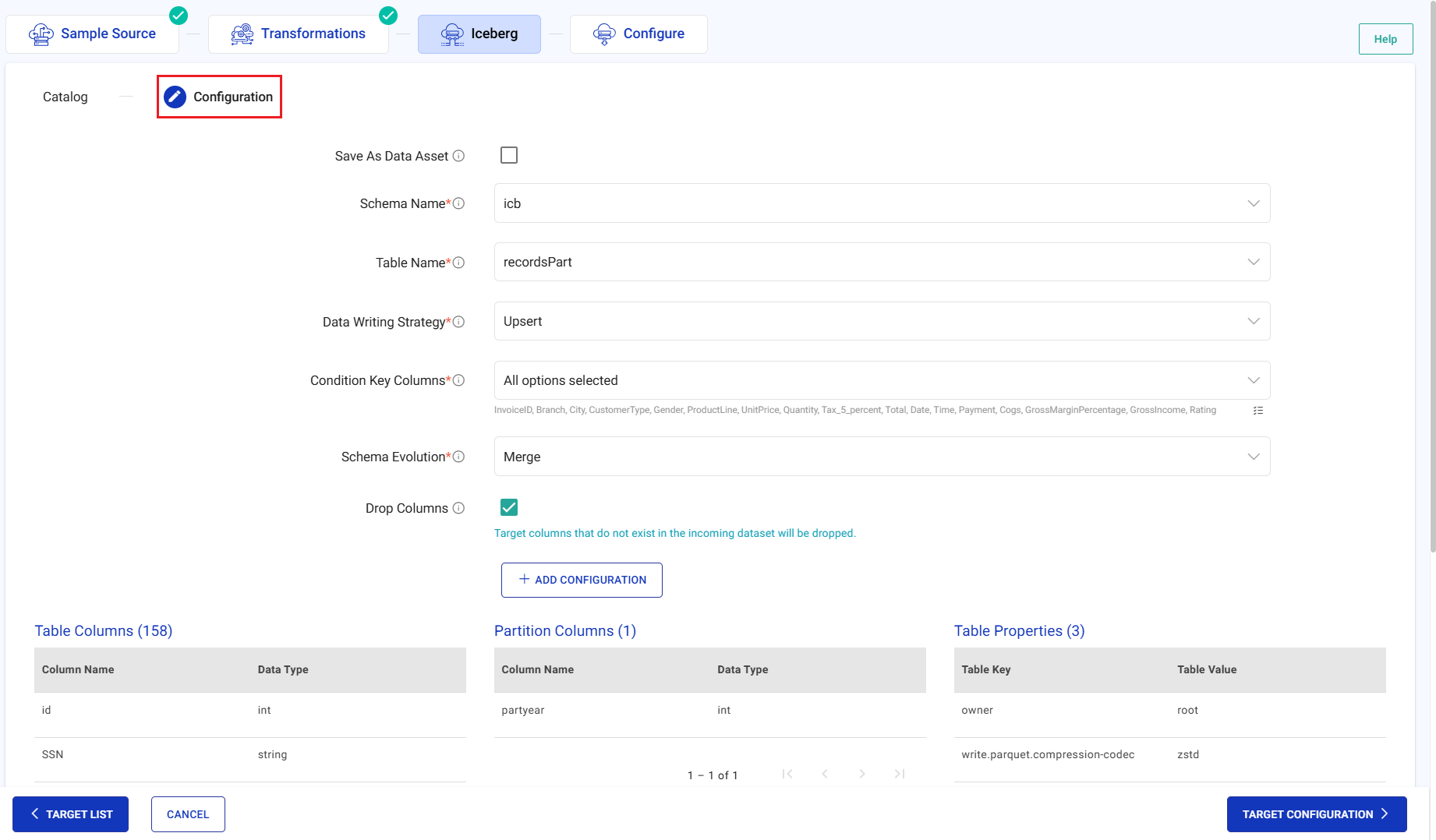
Task: Click the list icon below Condition Key Columns
Action: [1257, 411]
